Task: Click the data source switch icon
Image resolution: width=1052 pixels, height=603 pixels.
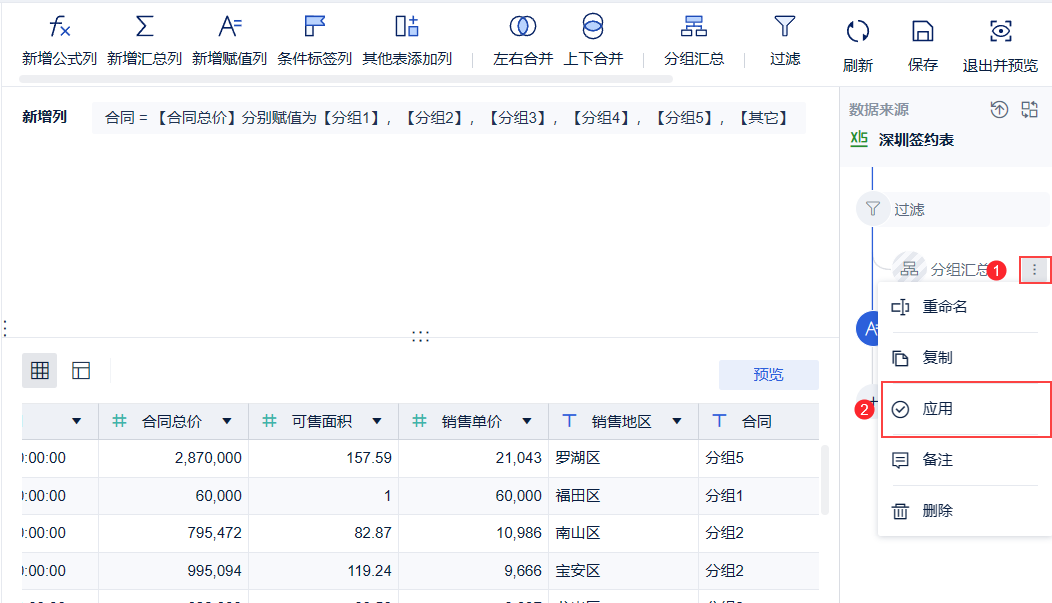Action: 1029,109
